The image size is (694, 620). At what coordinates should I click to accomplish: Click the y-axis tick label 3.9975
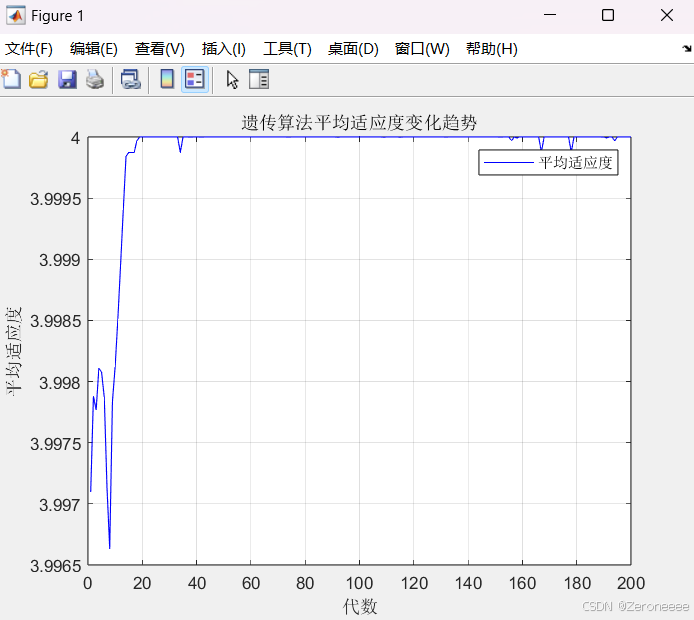(56, 443)
